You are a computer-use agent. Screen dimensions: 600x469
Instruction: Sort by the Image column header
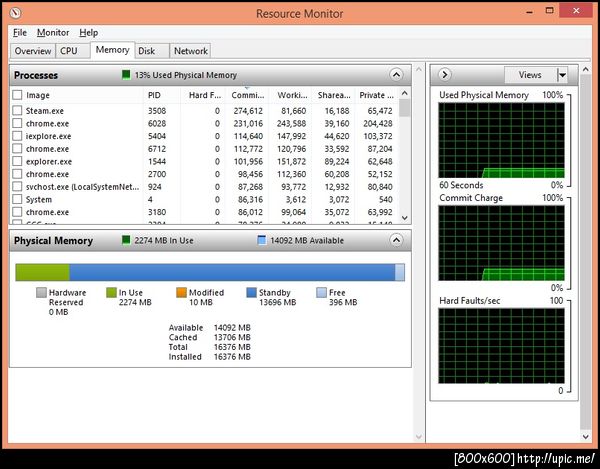click(x=38, y=95)
